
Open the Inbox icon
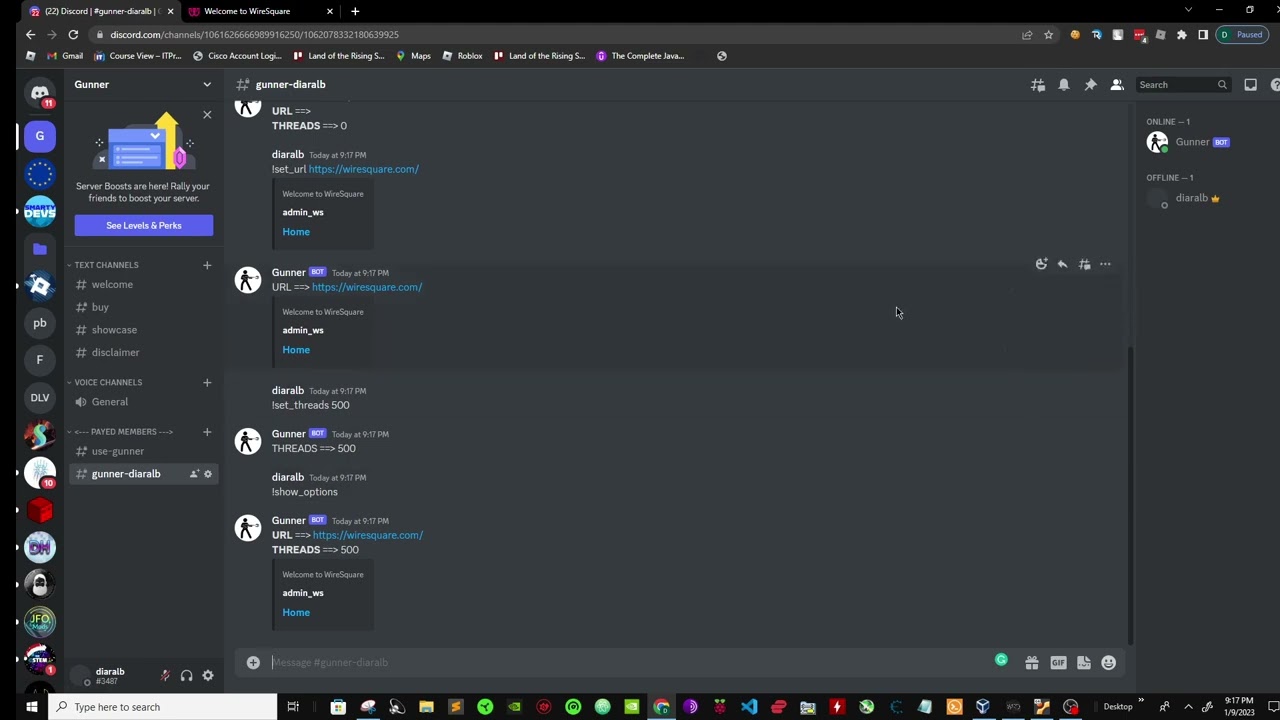(1250, 85)
